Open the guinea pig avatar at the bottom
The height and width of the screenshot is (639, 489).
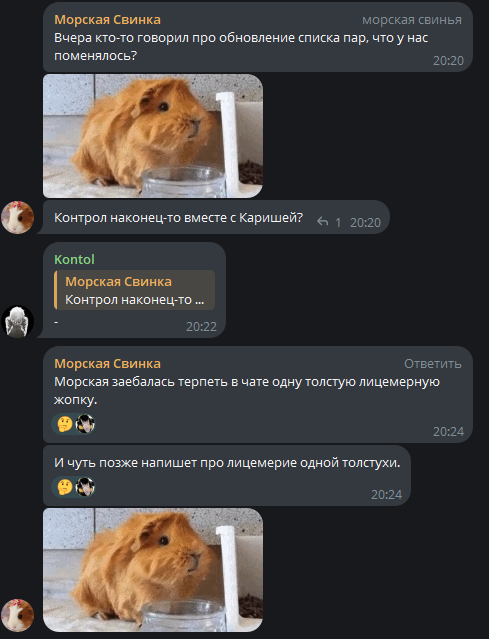(x=17, y=615)
